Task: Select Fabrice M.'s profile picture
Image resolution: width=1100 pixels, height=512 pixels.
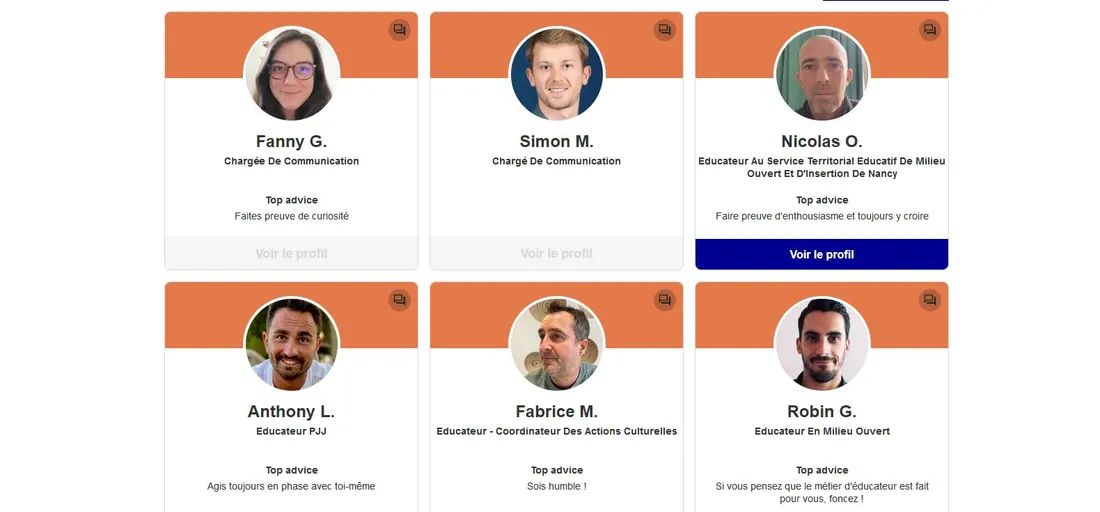Action: pos(557,344)
